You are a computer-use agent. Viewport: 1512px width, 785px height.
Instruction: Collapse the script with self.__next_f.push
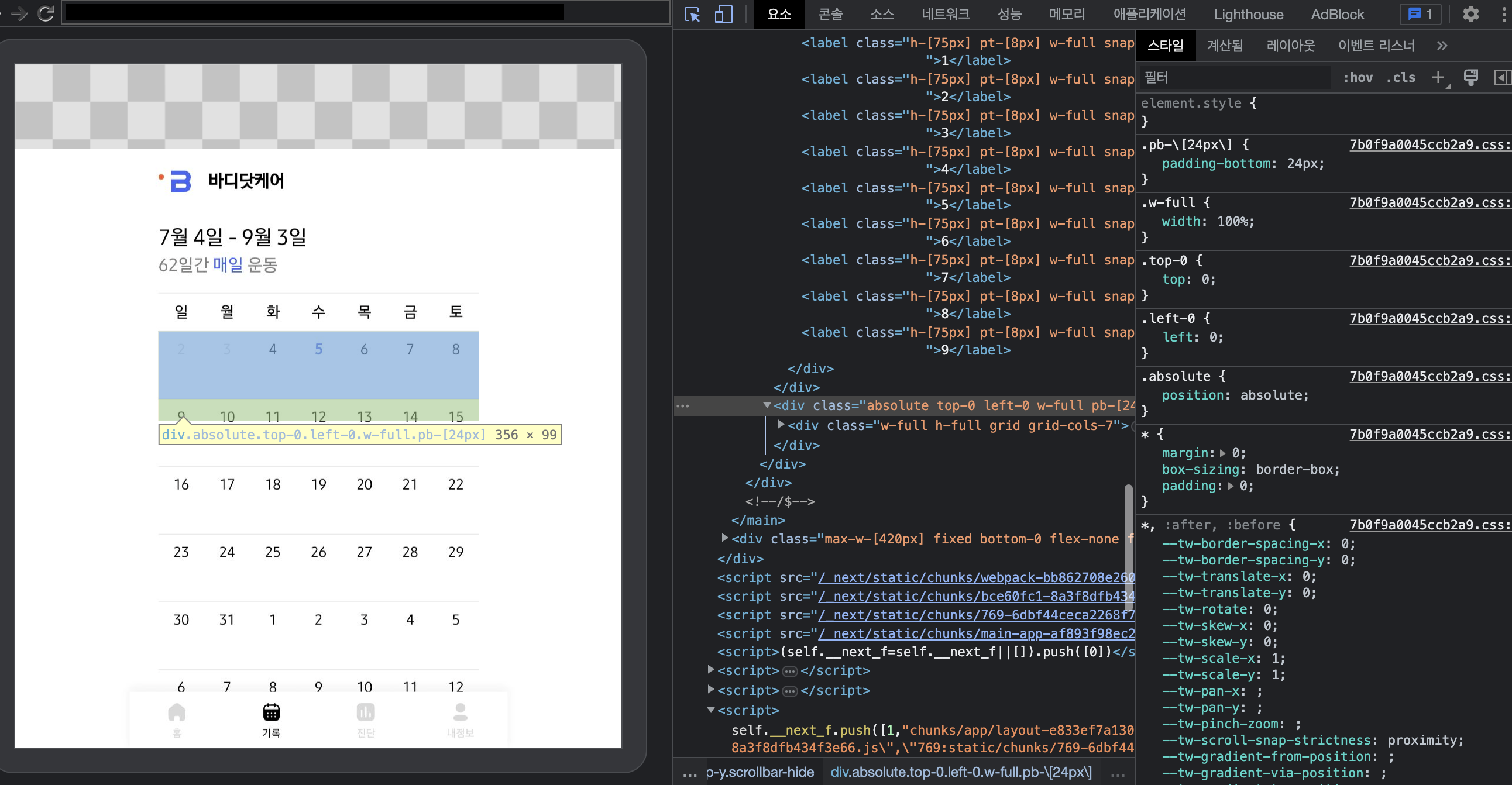711,710
